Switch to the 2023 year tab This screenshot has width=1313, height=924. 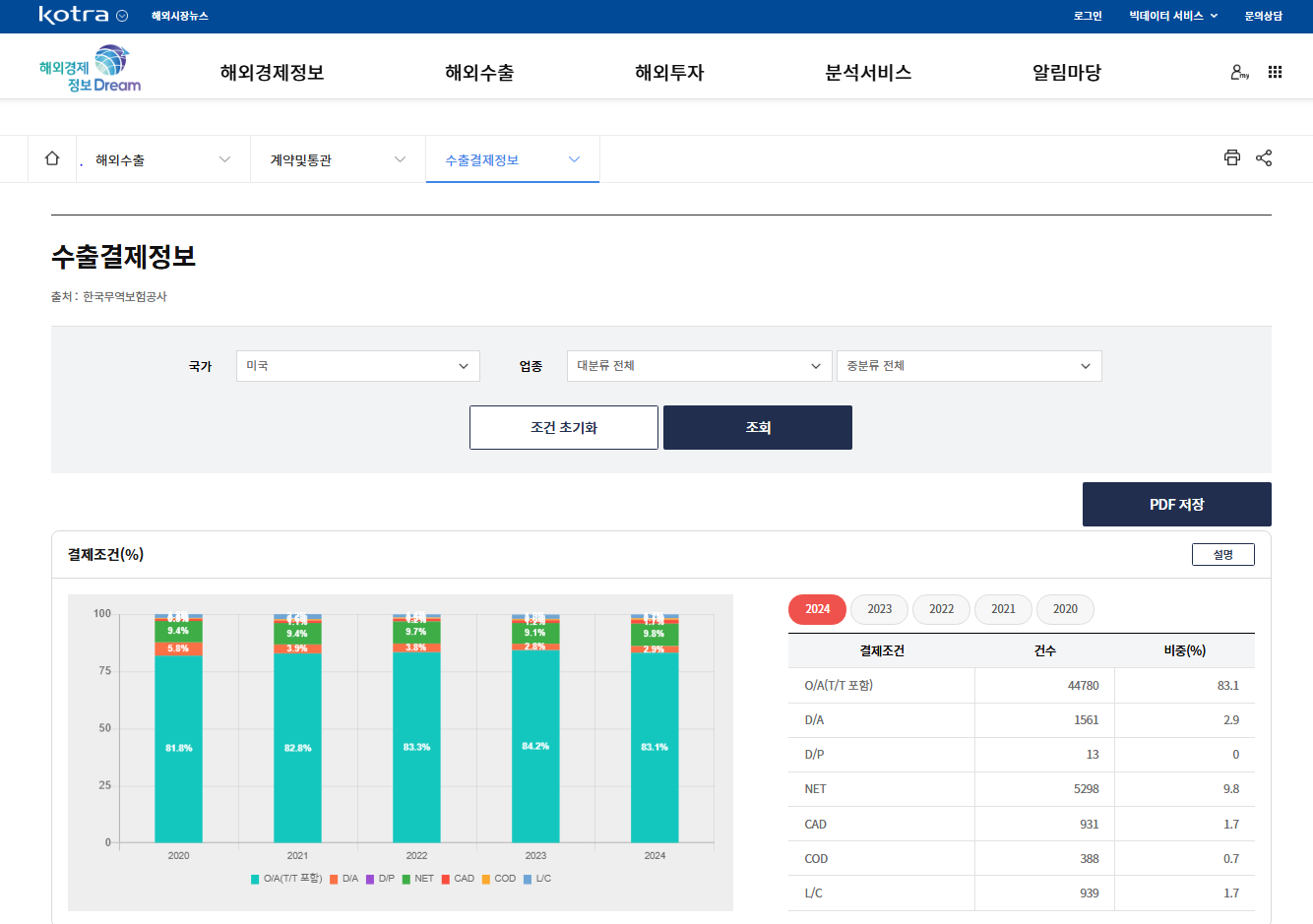click(879, 609)
